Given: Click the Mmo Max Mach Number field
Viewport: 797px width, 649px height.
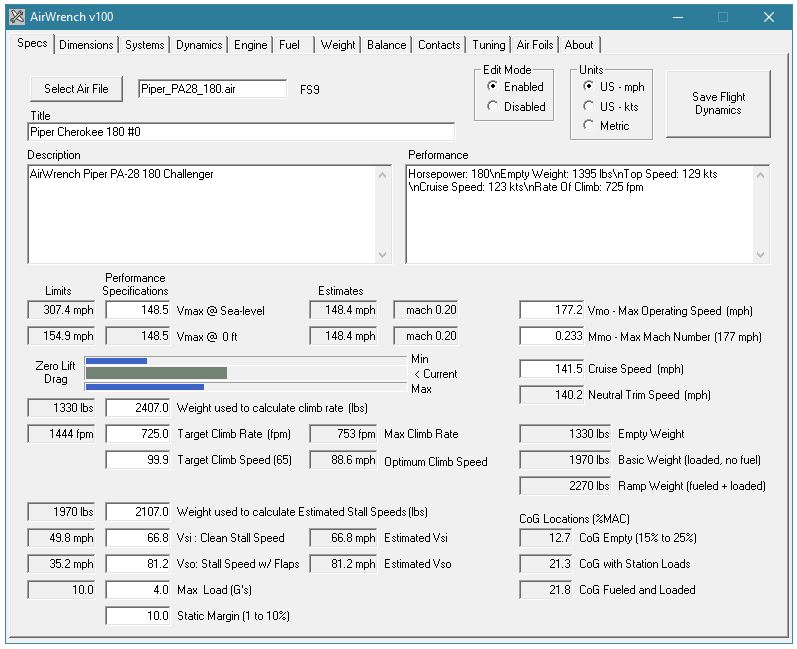Looking at the screenshot, I should [552, 336].
